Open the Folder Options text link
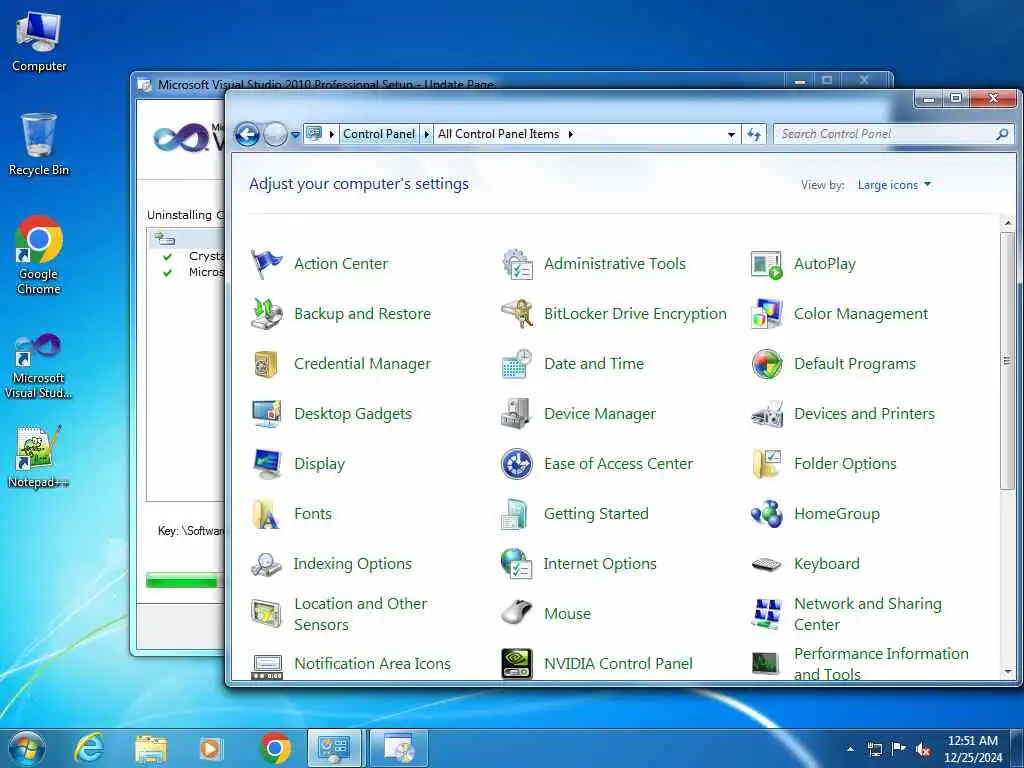 click(x=845, y=464)
